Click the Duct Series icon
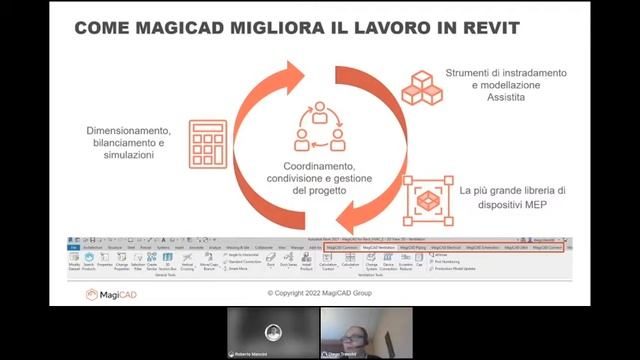 [289, 260]
